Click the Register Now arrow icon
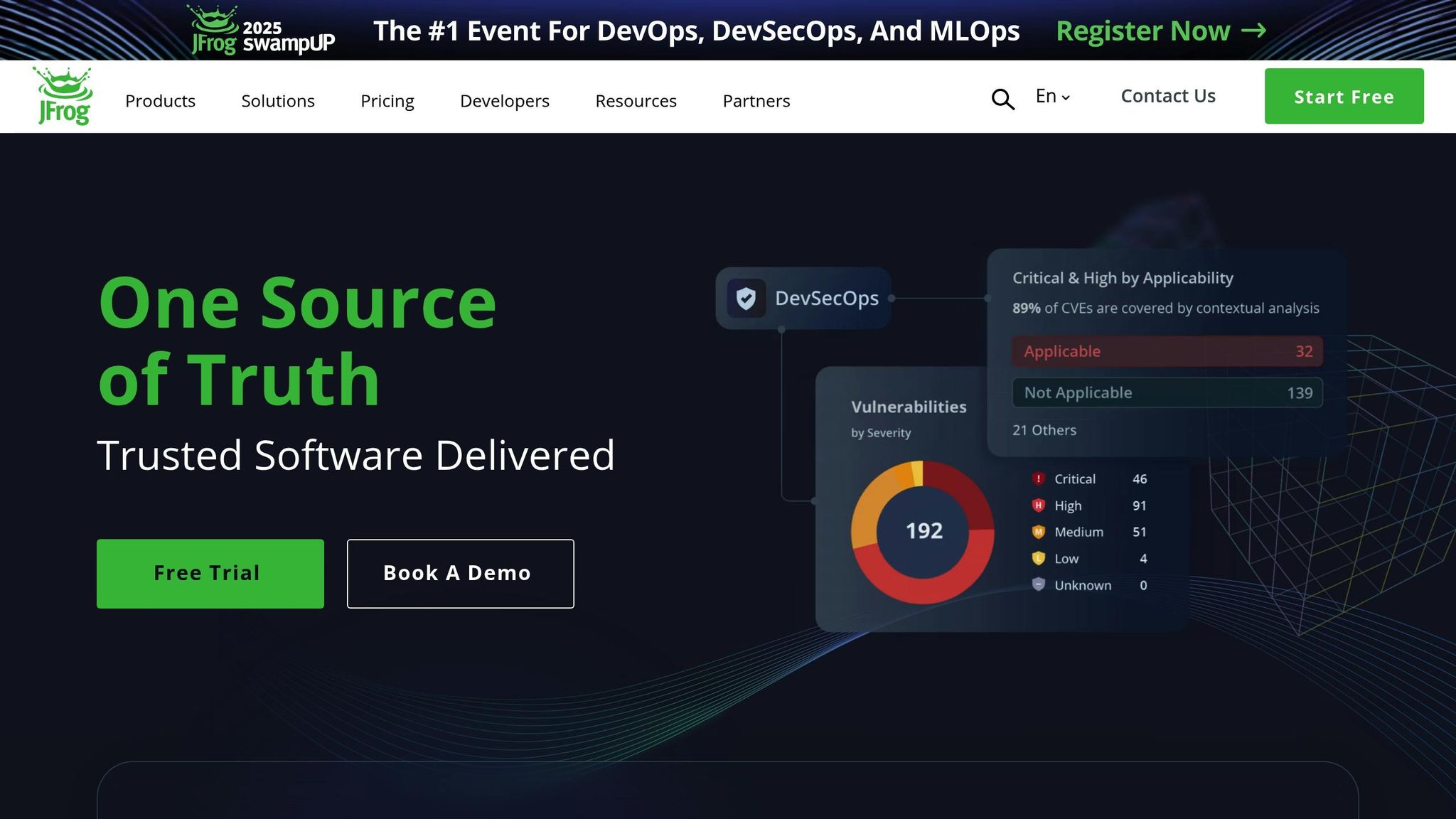The image size is (1456, 819). 1253,31
